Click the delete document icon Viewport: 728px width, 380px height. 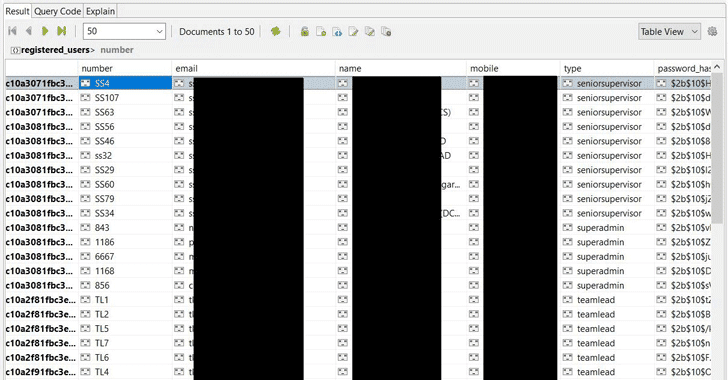[x=386, y=32]
